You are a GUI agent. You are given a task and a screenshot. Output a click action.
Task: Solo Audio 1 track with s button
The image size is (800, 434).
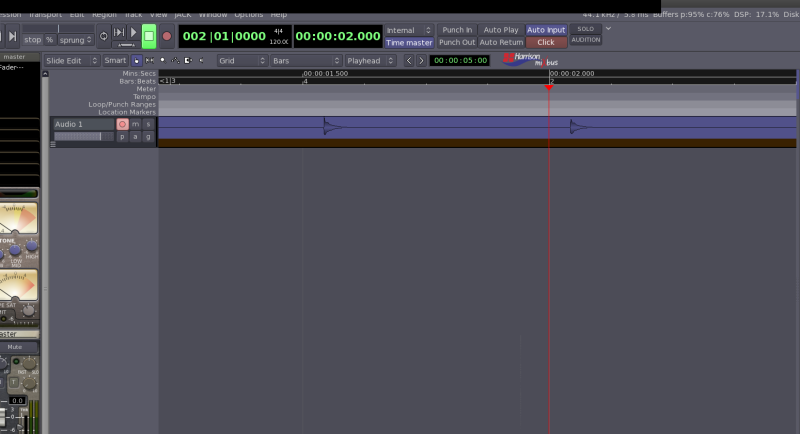click(x=148, y=124)
